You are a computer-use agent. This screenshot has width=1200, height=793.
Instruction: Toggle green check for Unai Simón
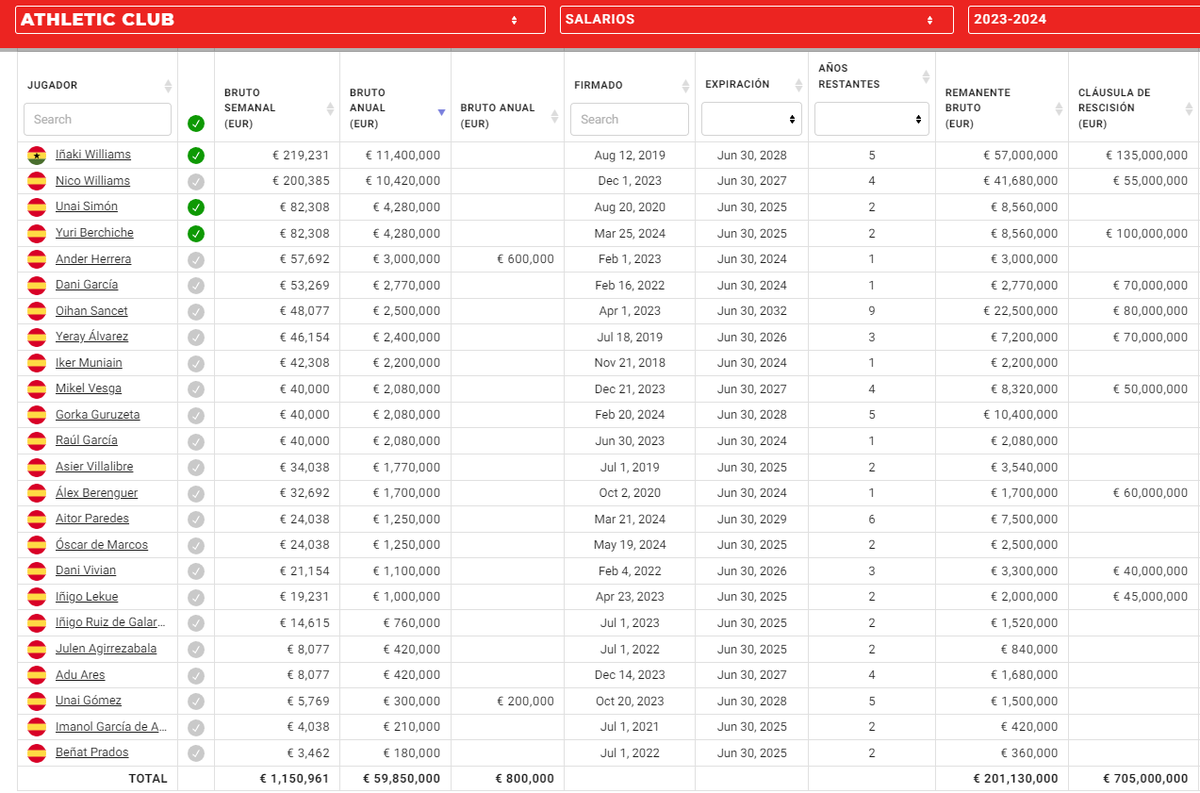point(196,207)
